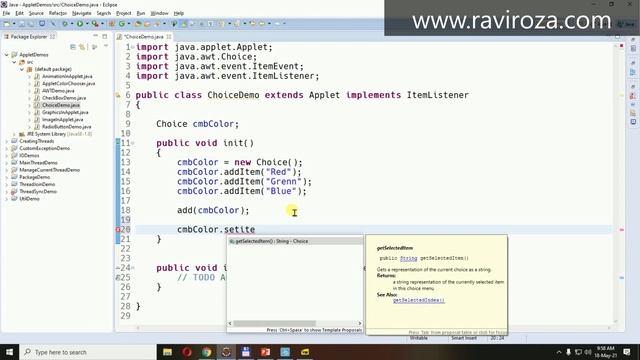Screen dimensions: 640x360
Task: Click the taskbar clock showing 9:58 AM
Action: [x=605, y=352]
